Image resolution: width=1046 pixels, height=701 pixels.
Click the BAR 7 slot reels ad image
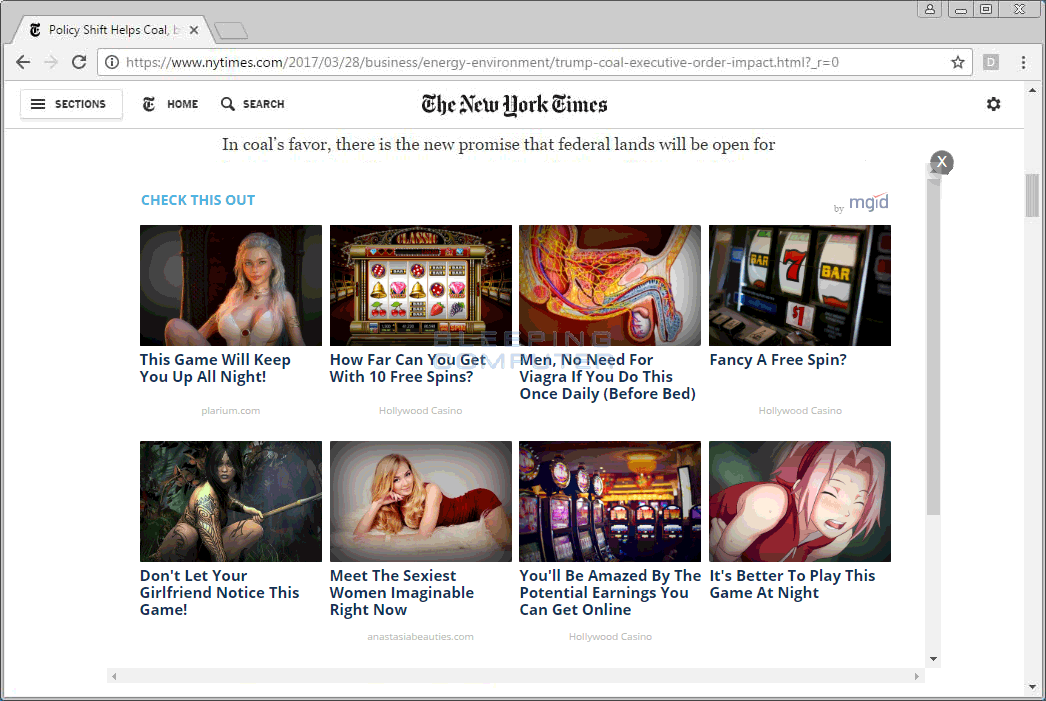800,285
